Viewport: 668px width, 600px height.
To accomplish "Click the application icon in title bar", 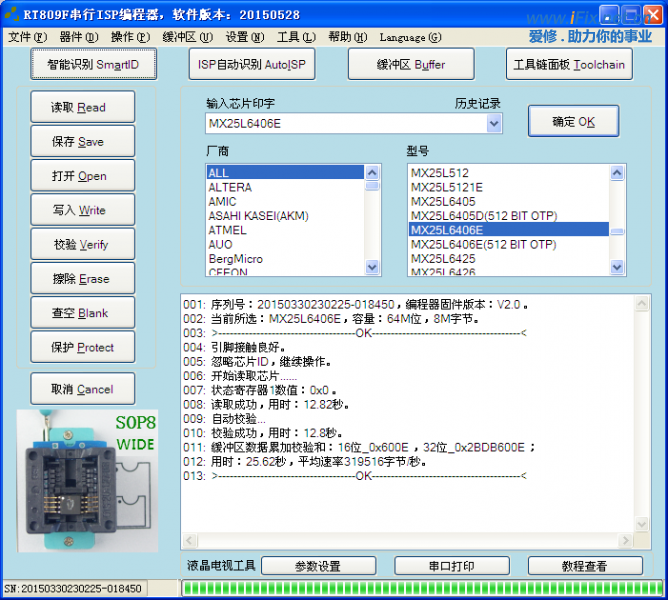I will coord(12,14).
